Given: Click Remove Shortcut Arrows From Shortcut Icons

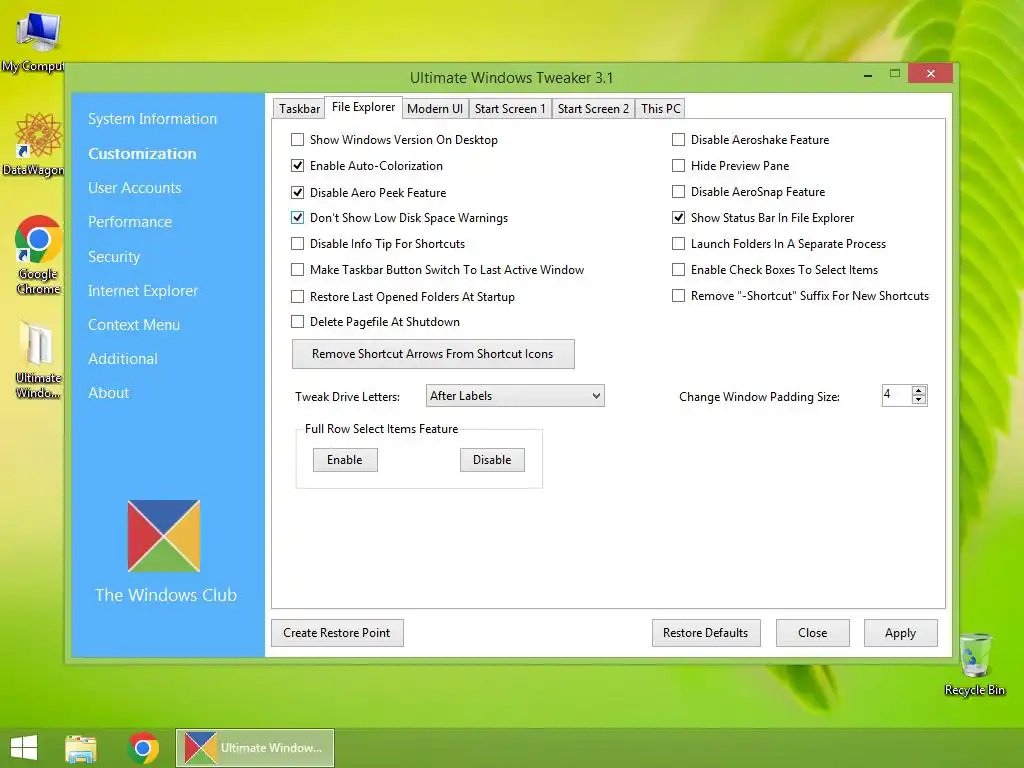Looking at the screenshot, I should [433, 354].
